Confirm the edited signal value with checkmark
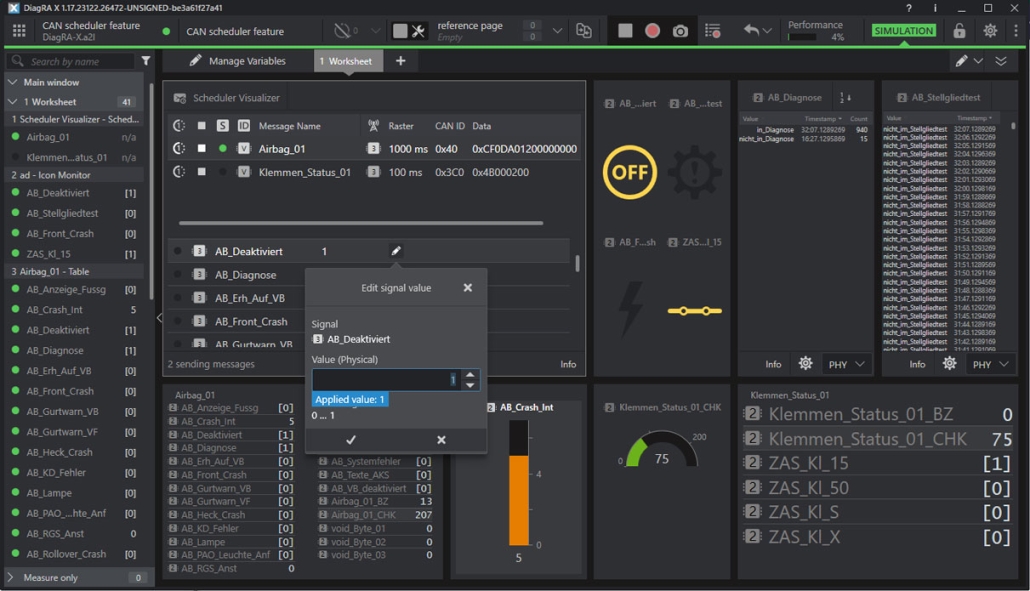 (351, 439)
